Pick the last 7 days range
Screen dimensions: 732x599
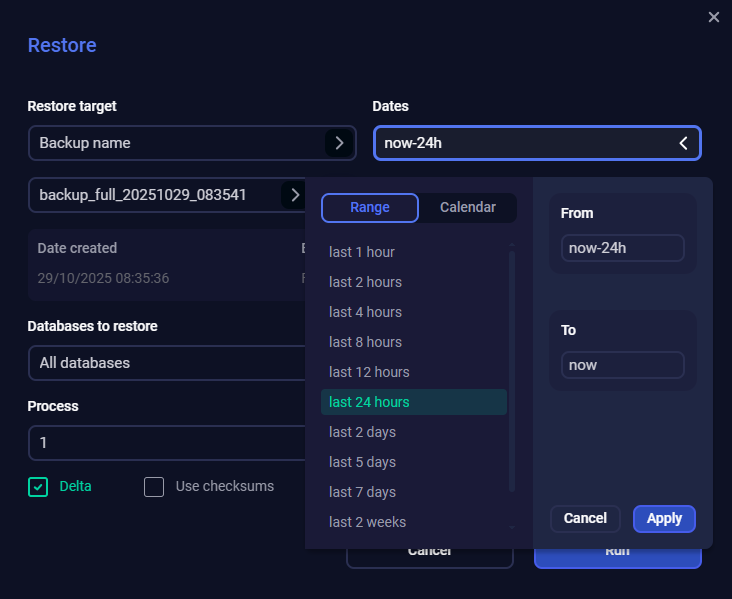tap(362, 492)
